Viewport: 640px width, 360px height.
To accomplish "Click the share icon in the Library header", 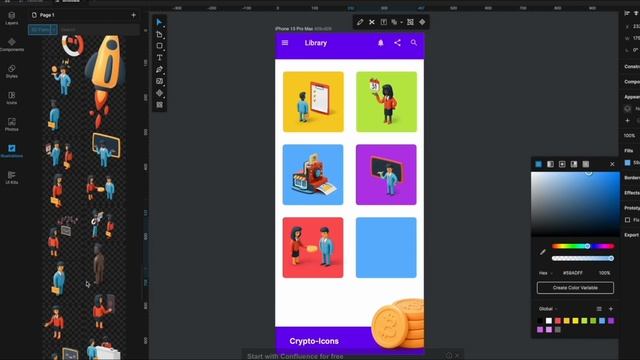I will (397, 43).
